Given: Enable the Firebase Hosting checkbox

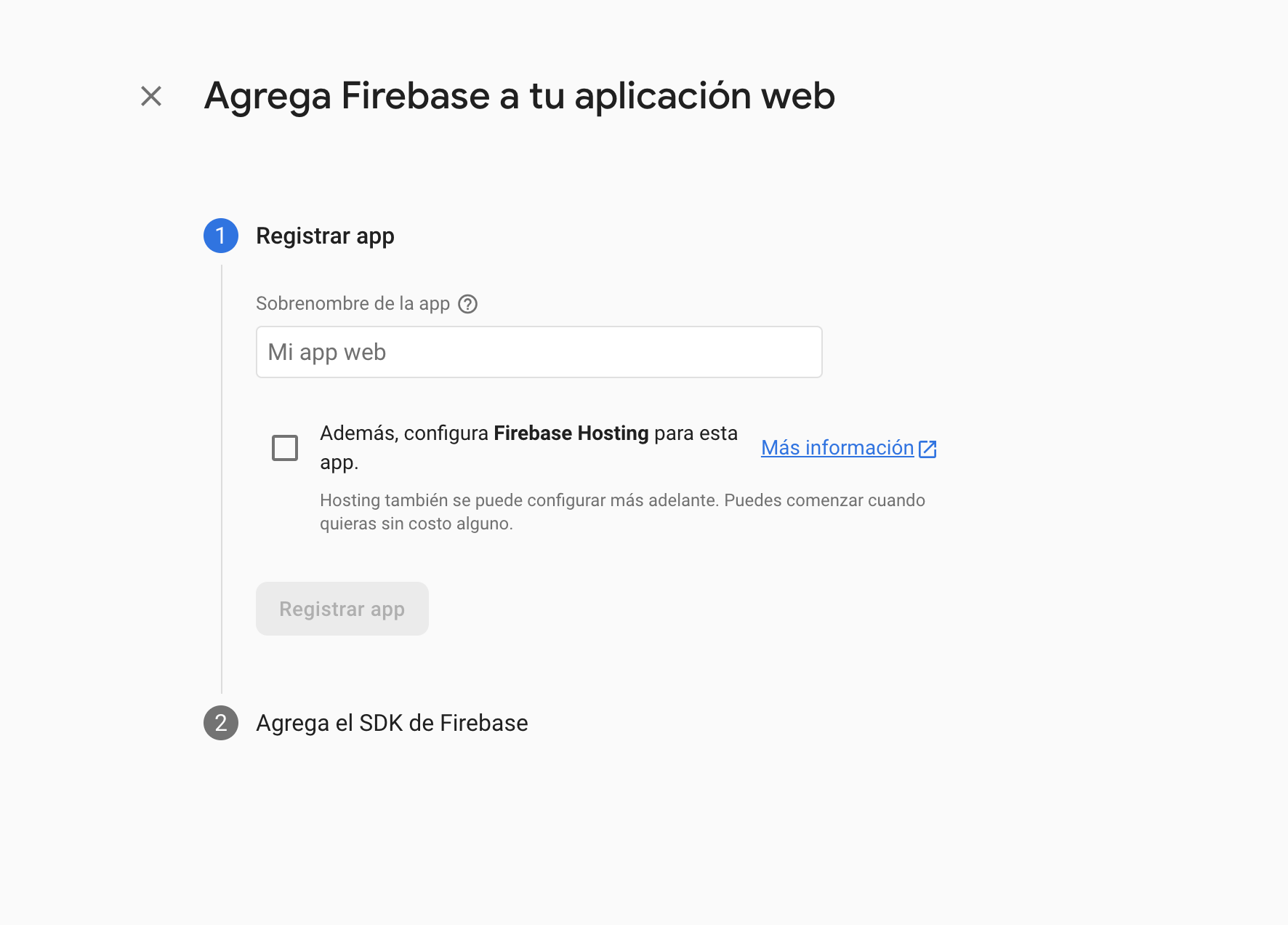Looking at the screenshot, I should (x=285, y=448).
